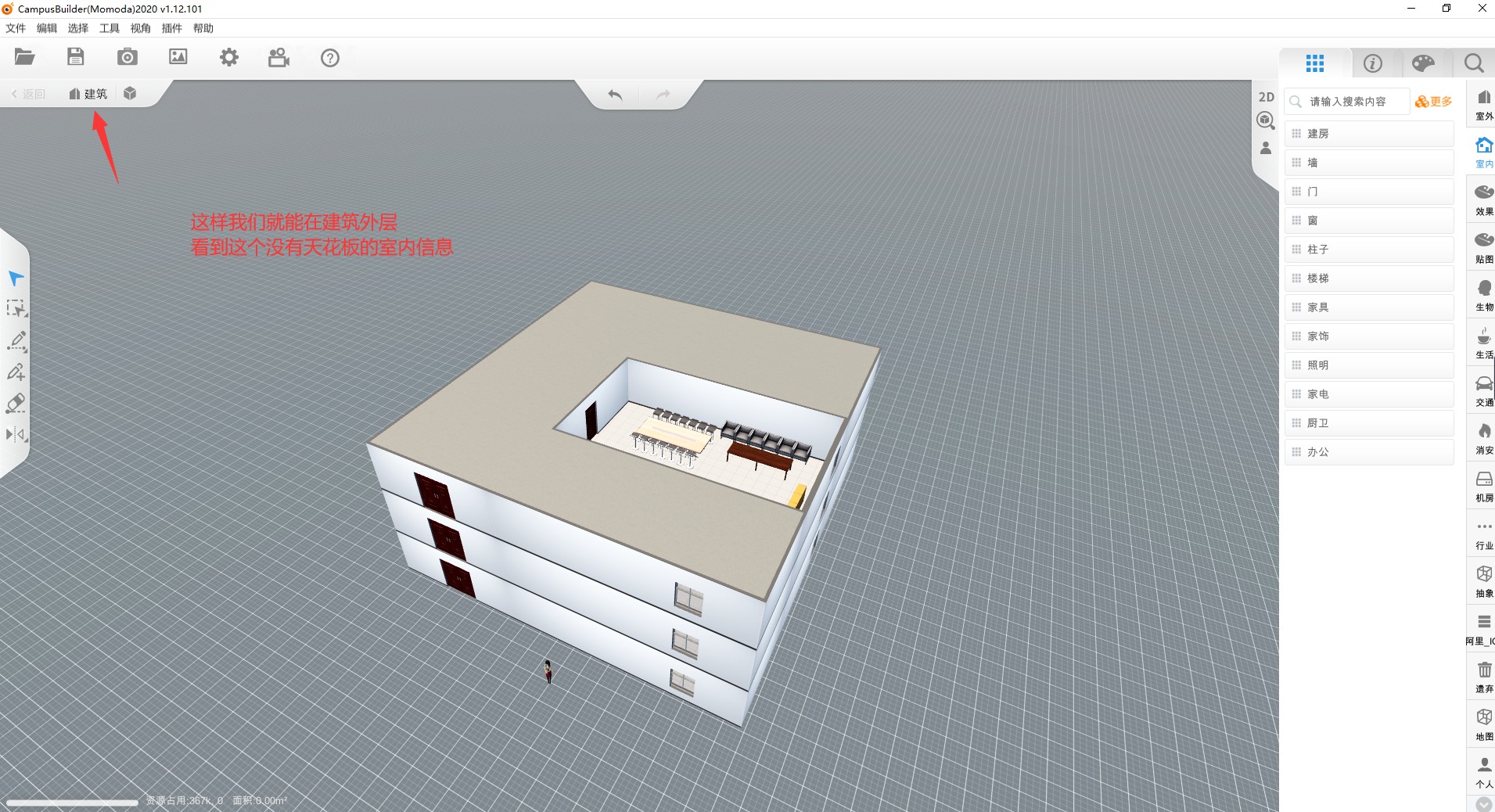Image resolution: width=1495 pixels, height=812 pixels.
Task: Undo the last action
Action: click(x=616, y=95)
